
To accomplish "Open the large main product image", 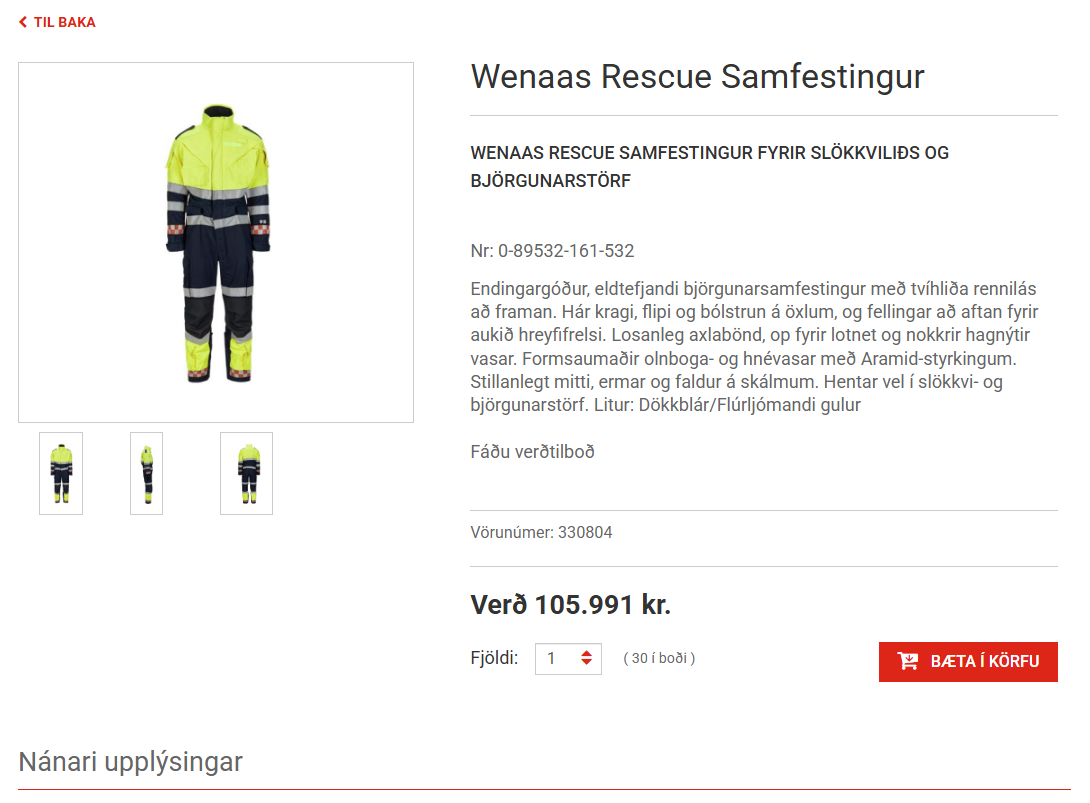I will [x=216, y=243].
